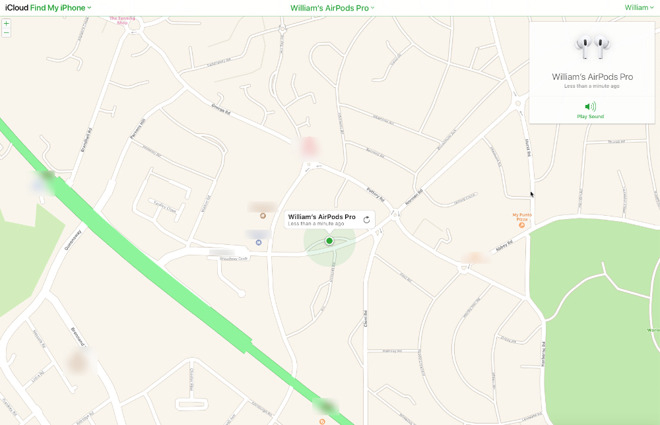This screenshot has height=425, width=660.
Task: Select the green AirPods location dot
Action: coord(329,241)
